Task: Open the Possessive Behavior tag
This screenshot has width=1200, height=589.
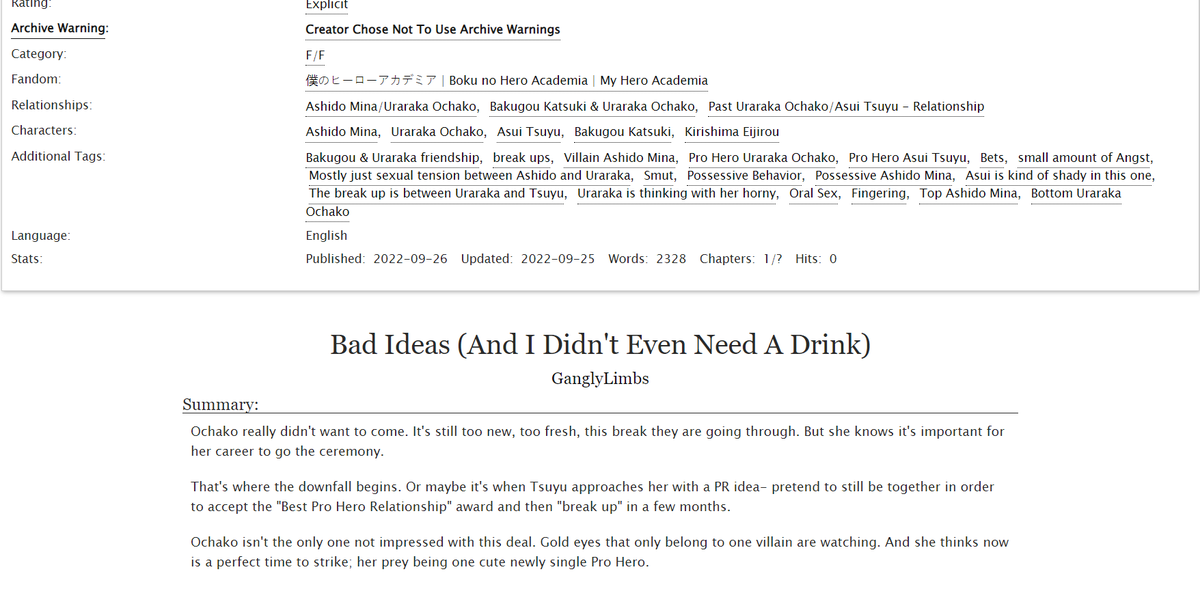Action: click(745, 176)
